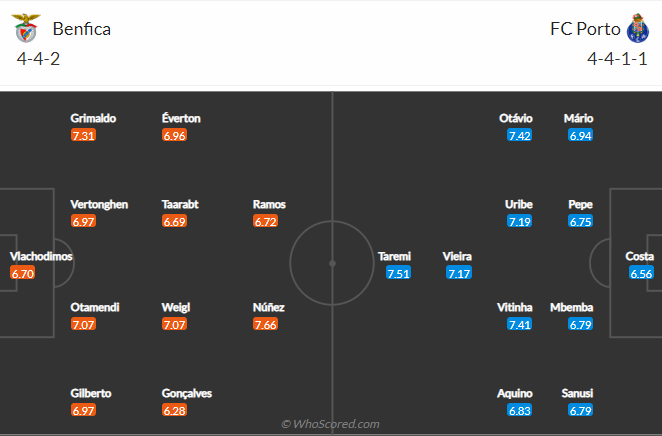This screenshot has height=436, width=662.
Task: Select player Vertonghen's name
Action: [x=99, y=204]
